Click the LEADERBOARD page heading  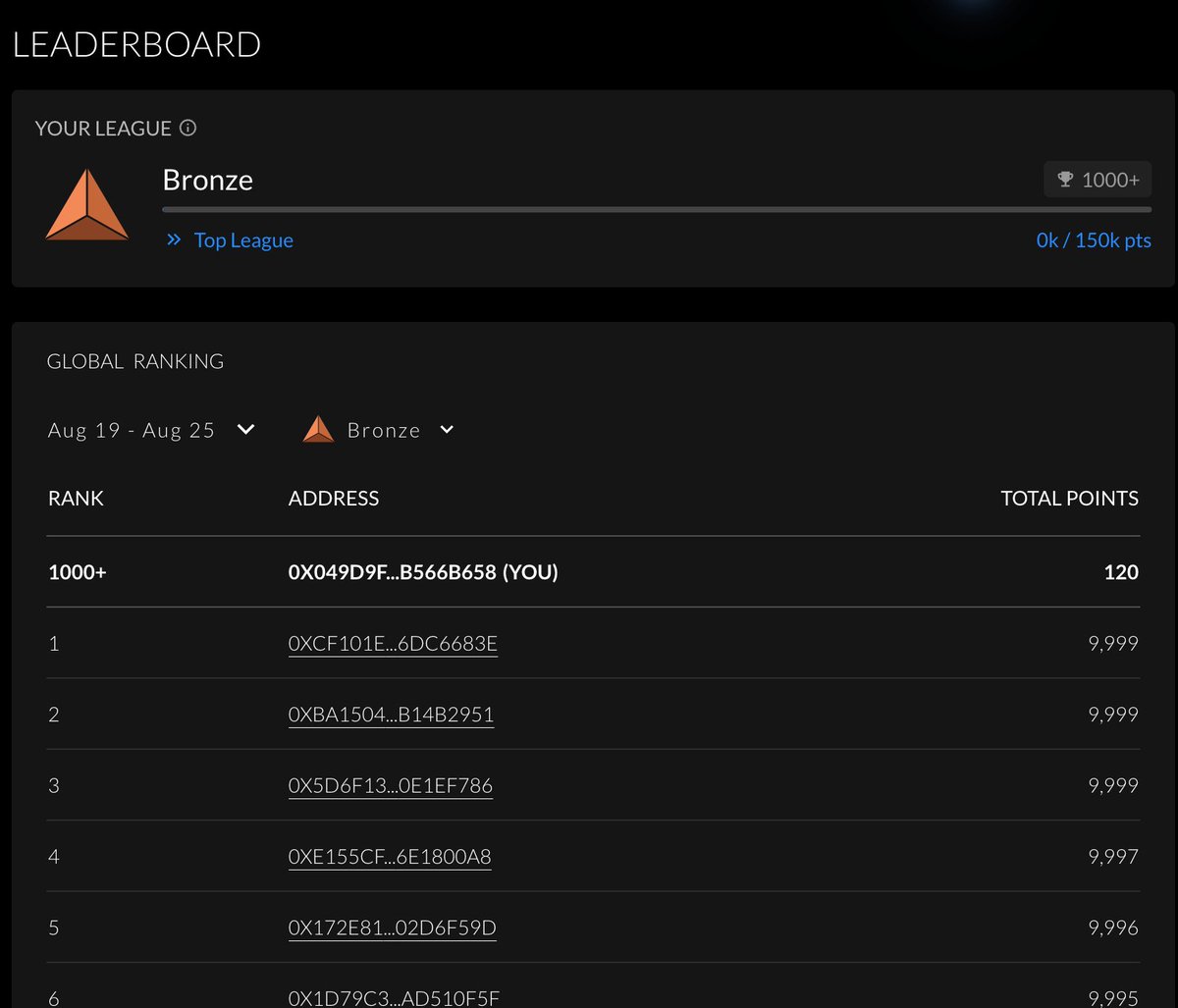tap(136, 44)
